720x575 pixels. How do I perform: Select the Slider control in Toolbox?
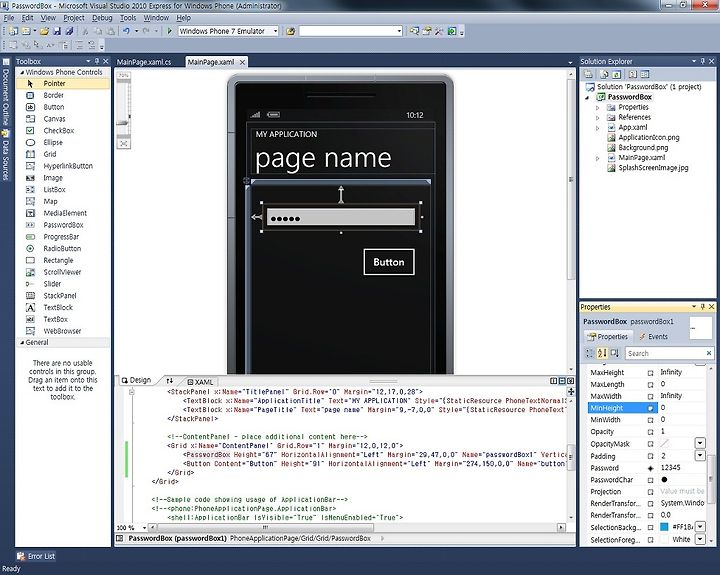pyautogui.click(x=63, y=284)
